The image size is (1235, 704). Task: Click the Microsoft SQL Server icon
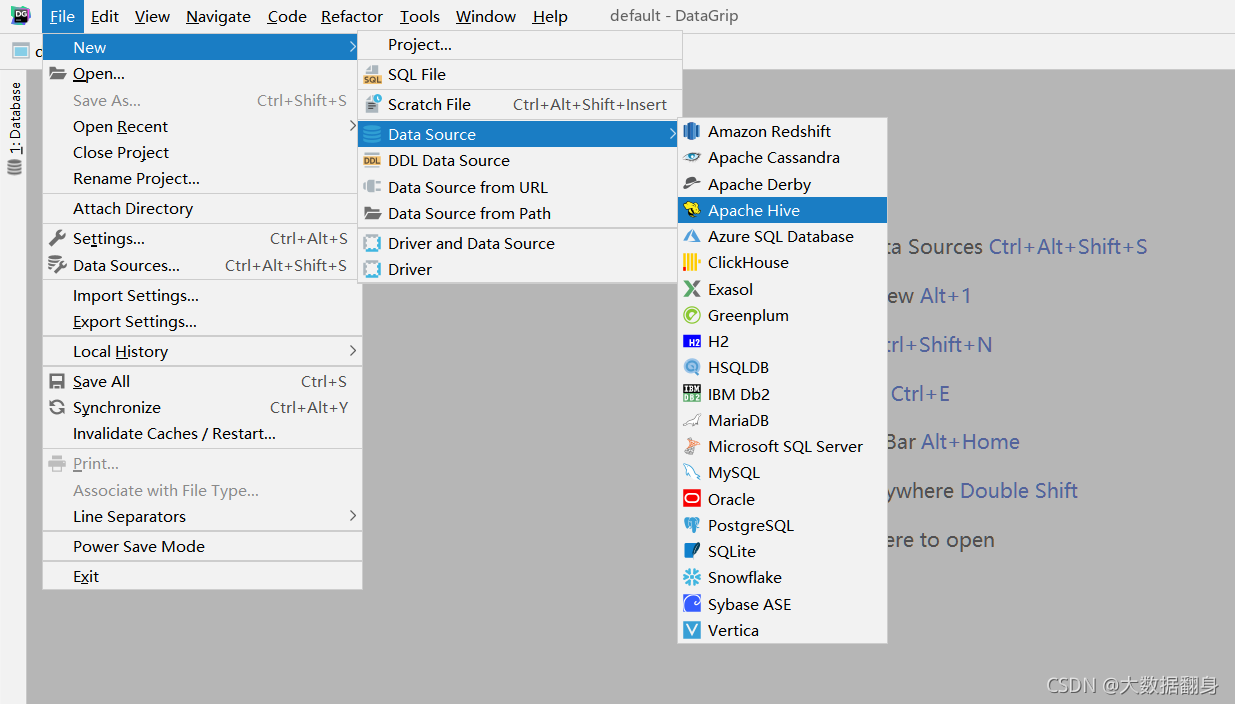pyautogui.click(x=692, y=447)
